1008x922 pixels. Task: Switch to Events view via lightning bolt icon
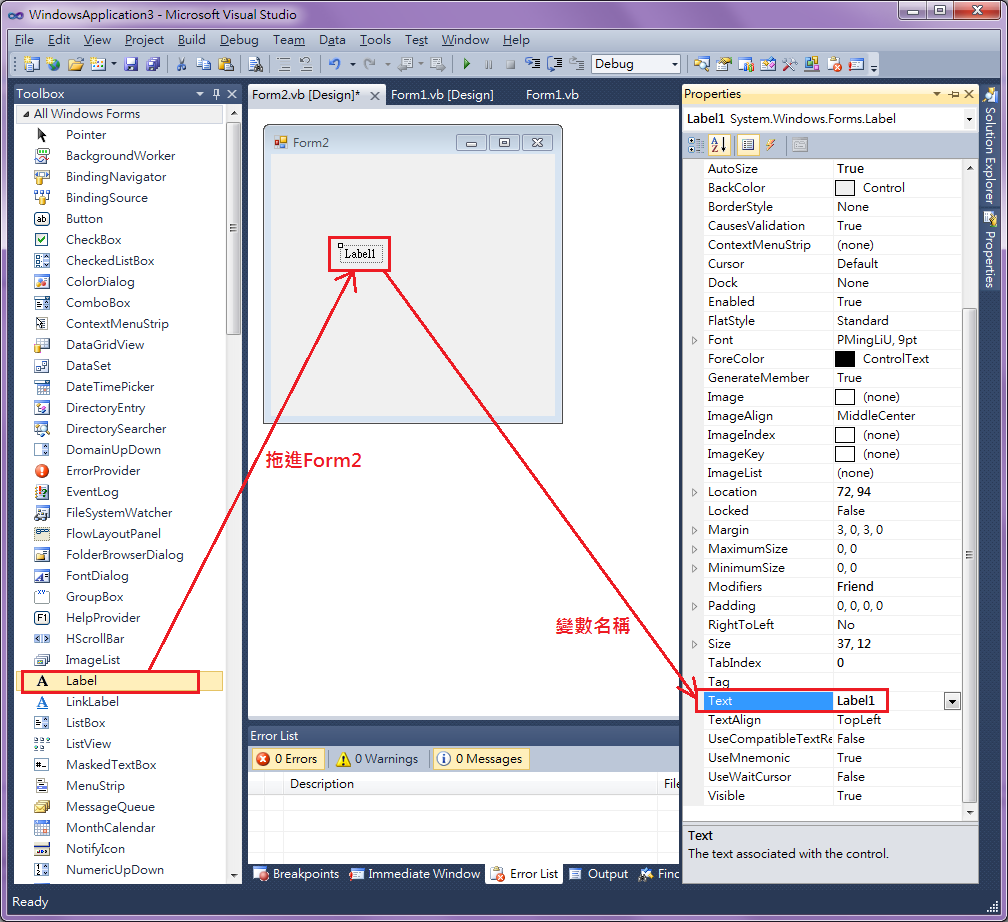(x=771, y=144)
